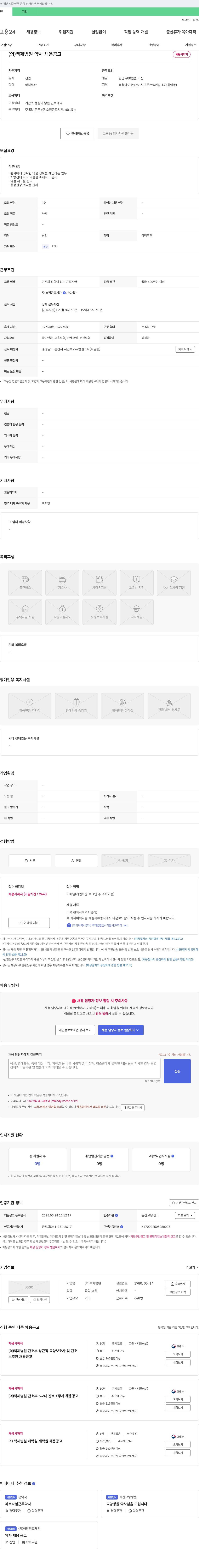Click the 관심정보 등록 button

tap(78, 133)
